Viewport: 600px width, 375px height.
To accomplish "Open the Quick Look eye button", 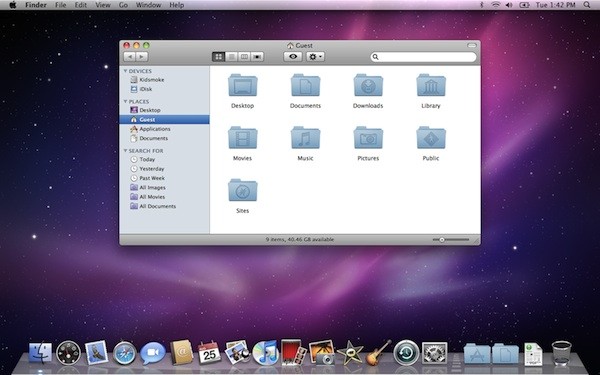I will (293, 57).
